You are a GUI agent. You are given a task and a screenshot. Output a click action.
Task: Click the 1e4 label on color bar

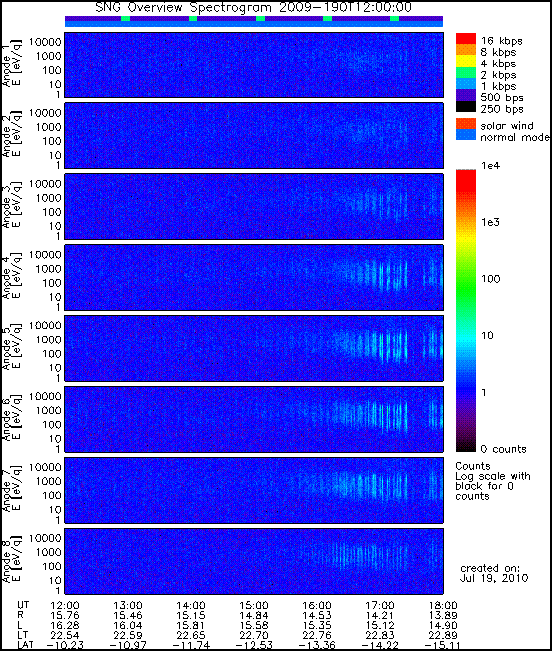click(490, 166)
